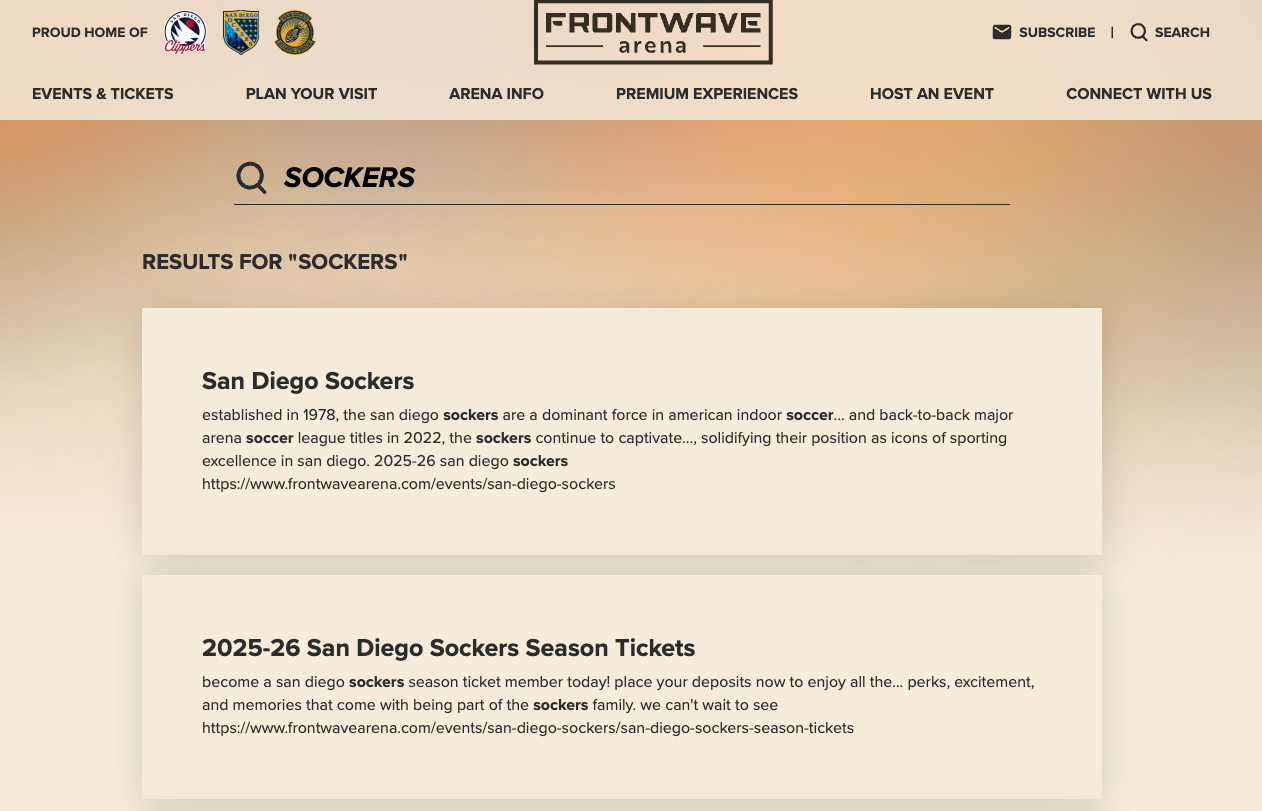This screenshot has width=1262, height=811.
Task: Open the San Diego Sockers result title
Action: click(308, 381)
